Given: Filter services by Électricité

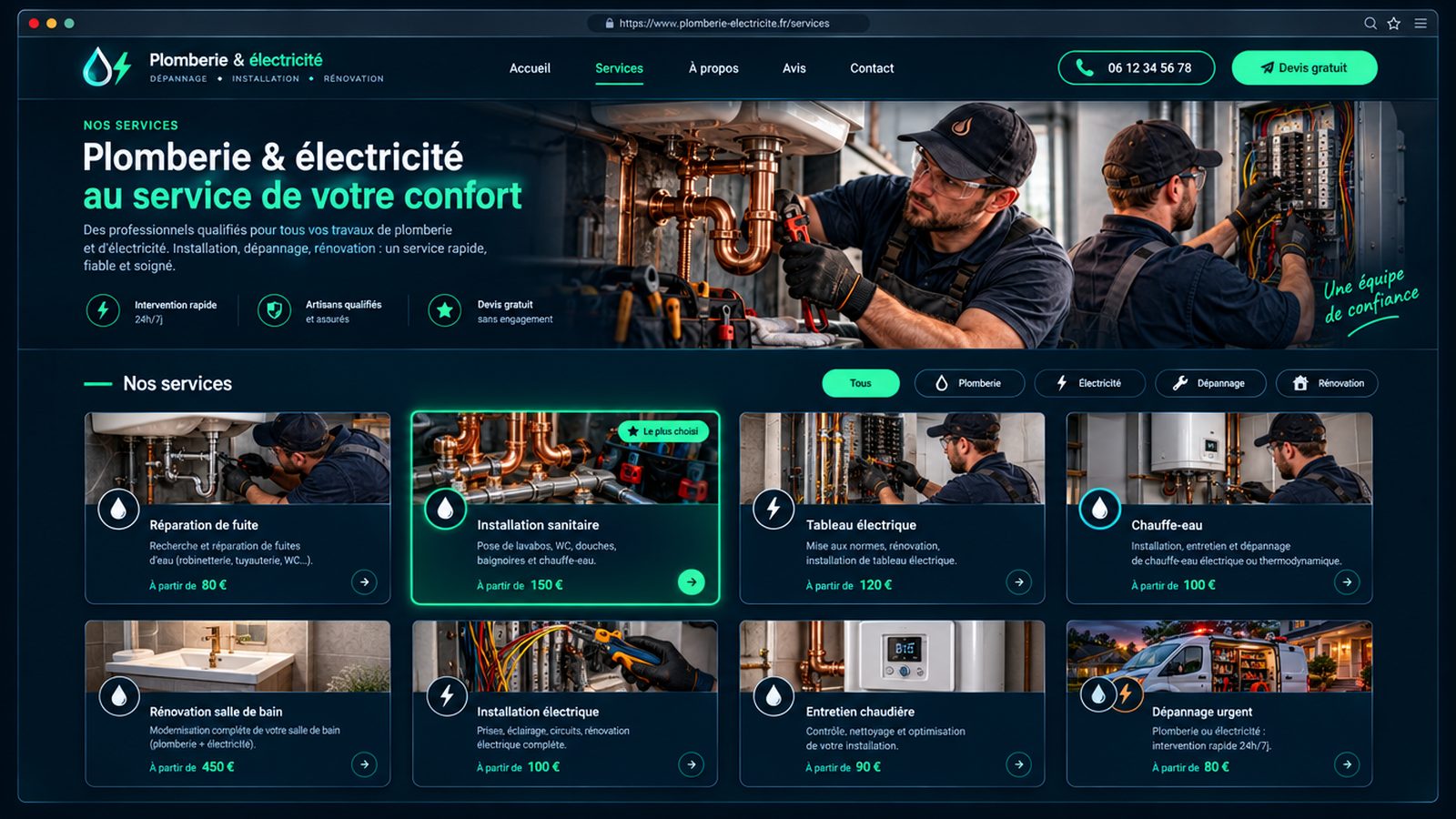Looking at the screenshot, I should pos(1089,383).
